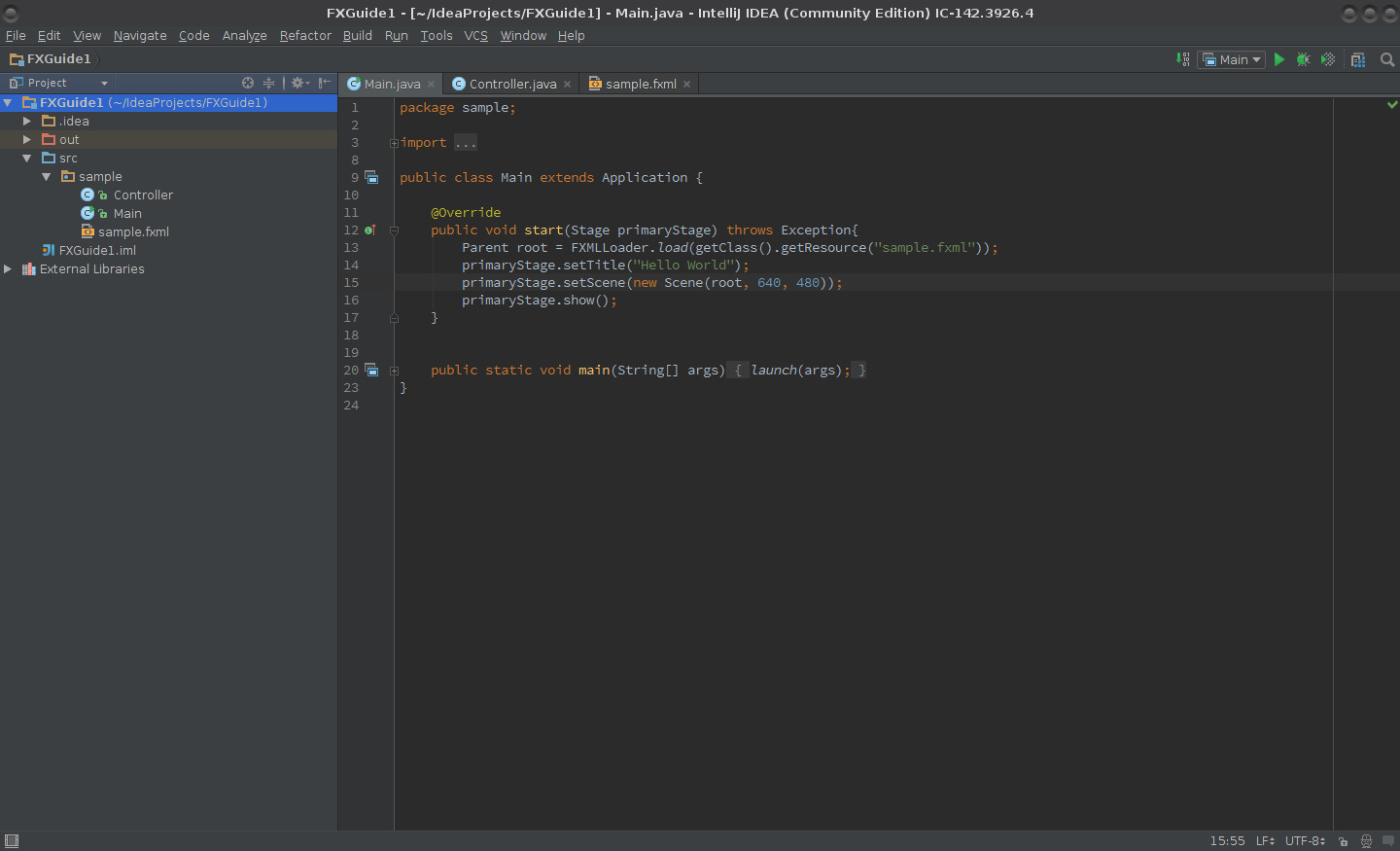Viewport: 1400px width, 851px height.
Task: Click the Make Project build icon
Action: [x=1183, y=59]
